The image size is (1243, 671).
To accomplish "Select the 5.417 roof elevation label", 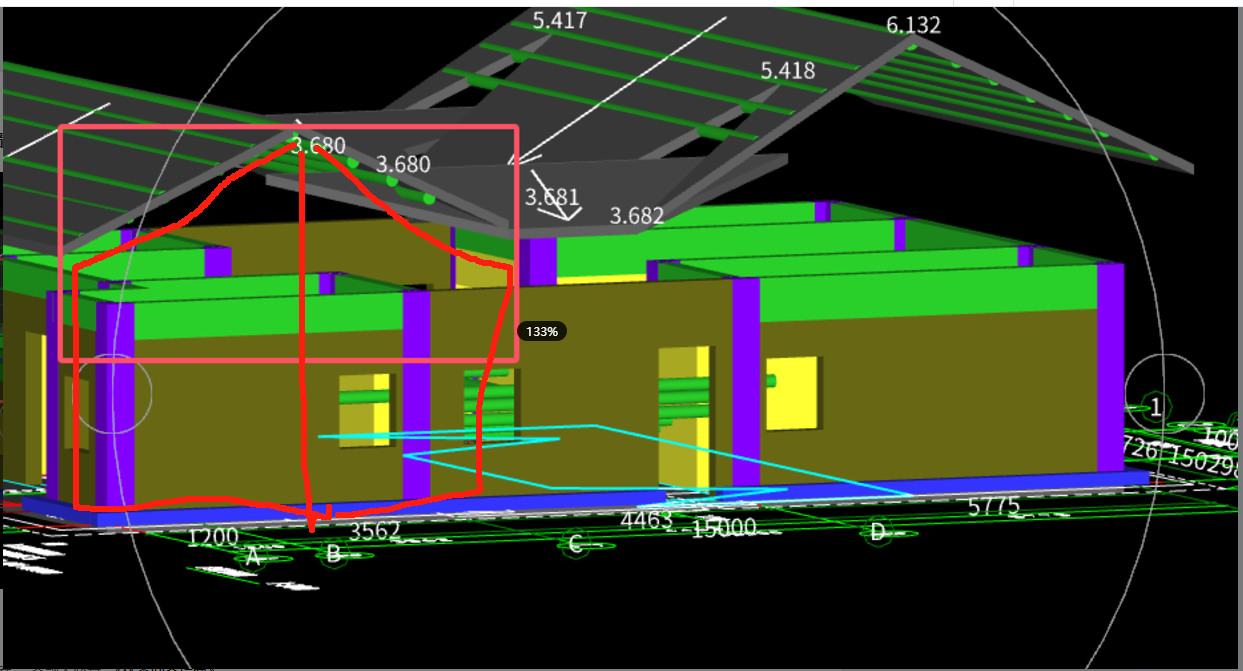I will [560, 21].
